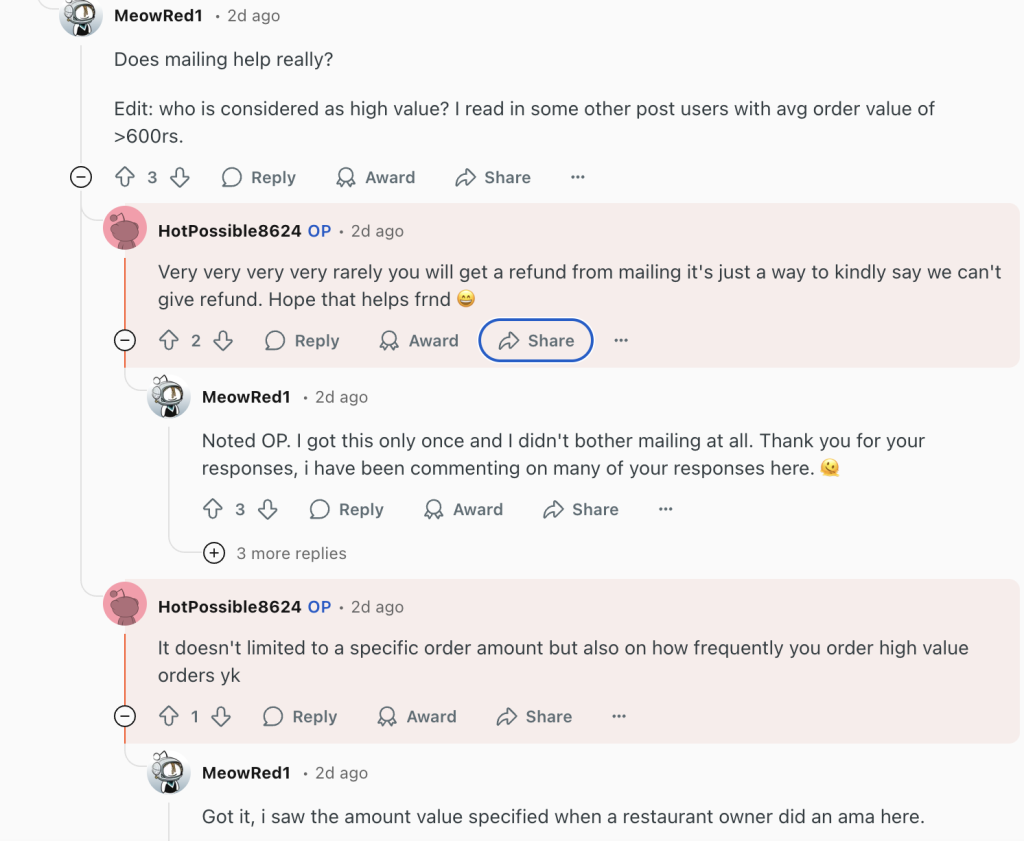Open HotPossible8624's profile from refund reply
This screenshot has height=841, width=1024.
229,231
